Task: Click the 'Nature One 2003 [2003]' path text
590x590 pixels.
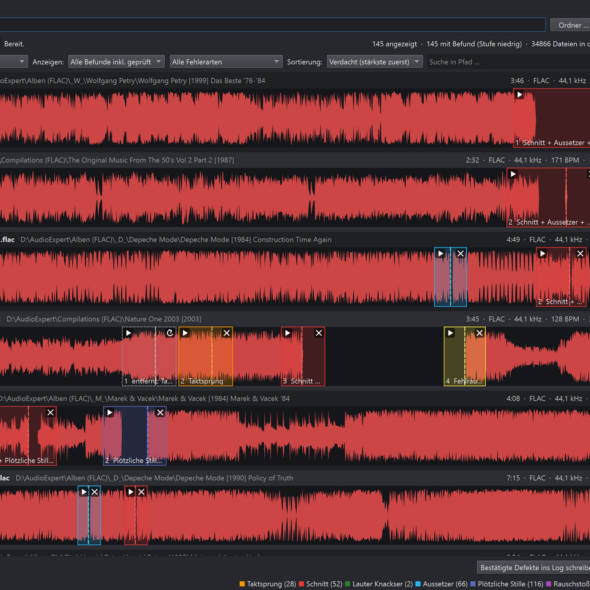Action: click(x=103, y=319)
